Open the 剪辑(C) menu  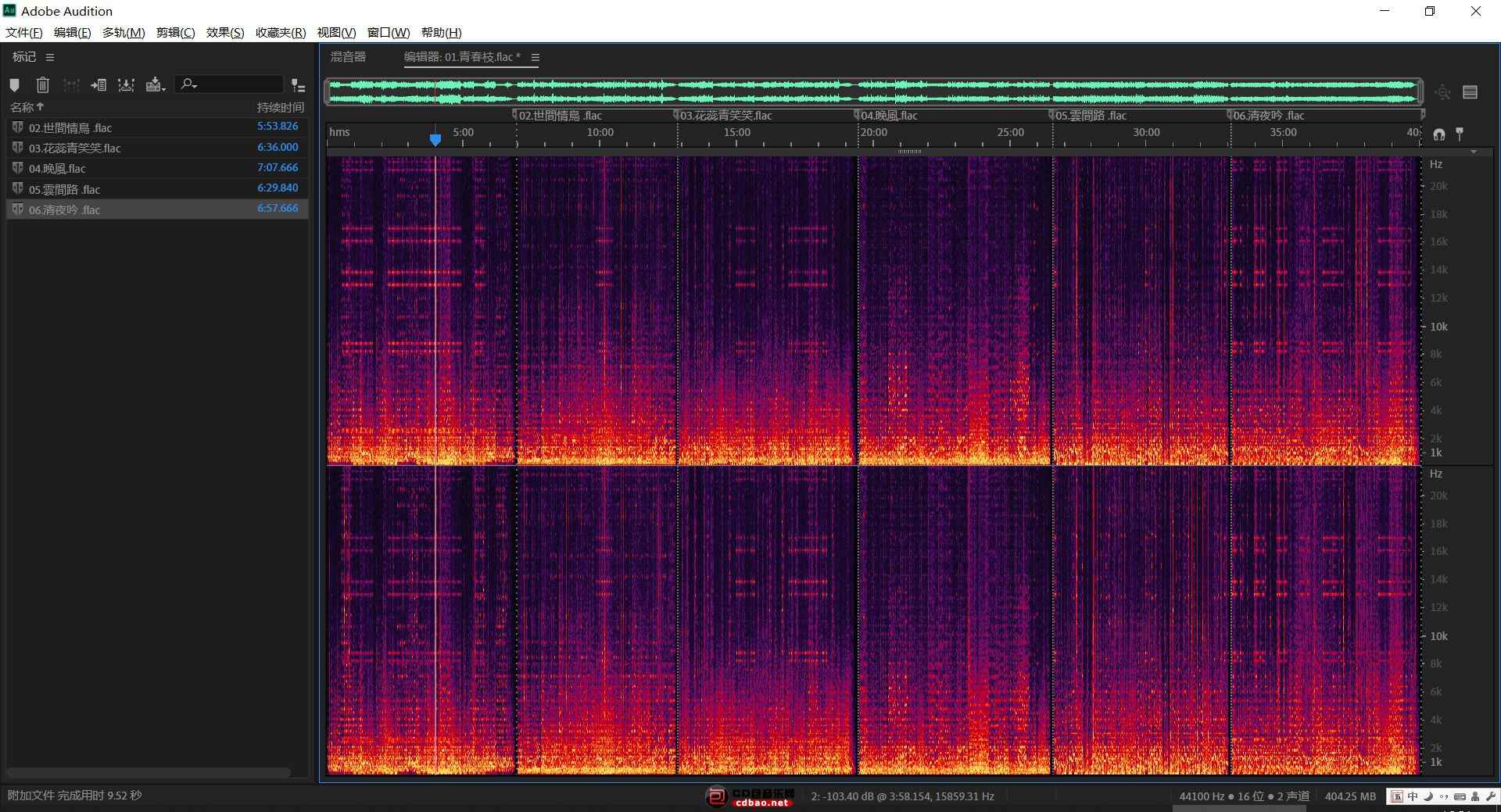[x=175, y=33]
